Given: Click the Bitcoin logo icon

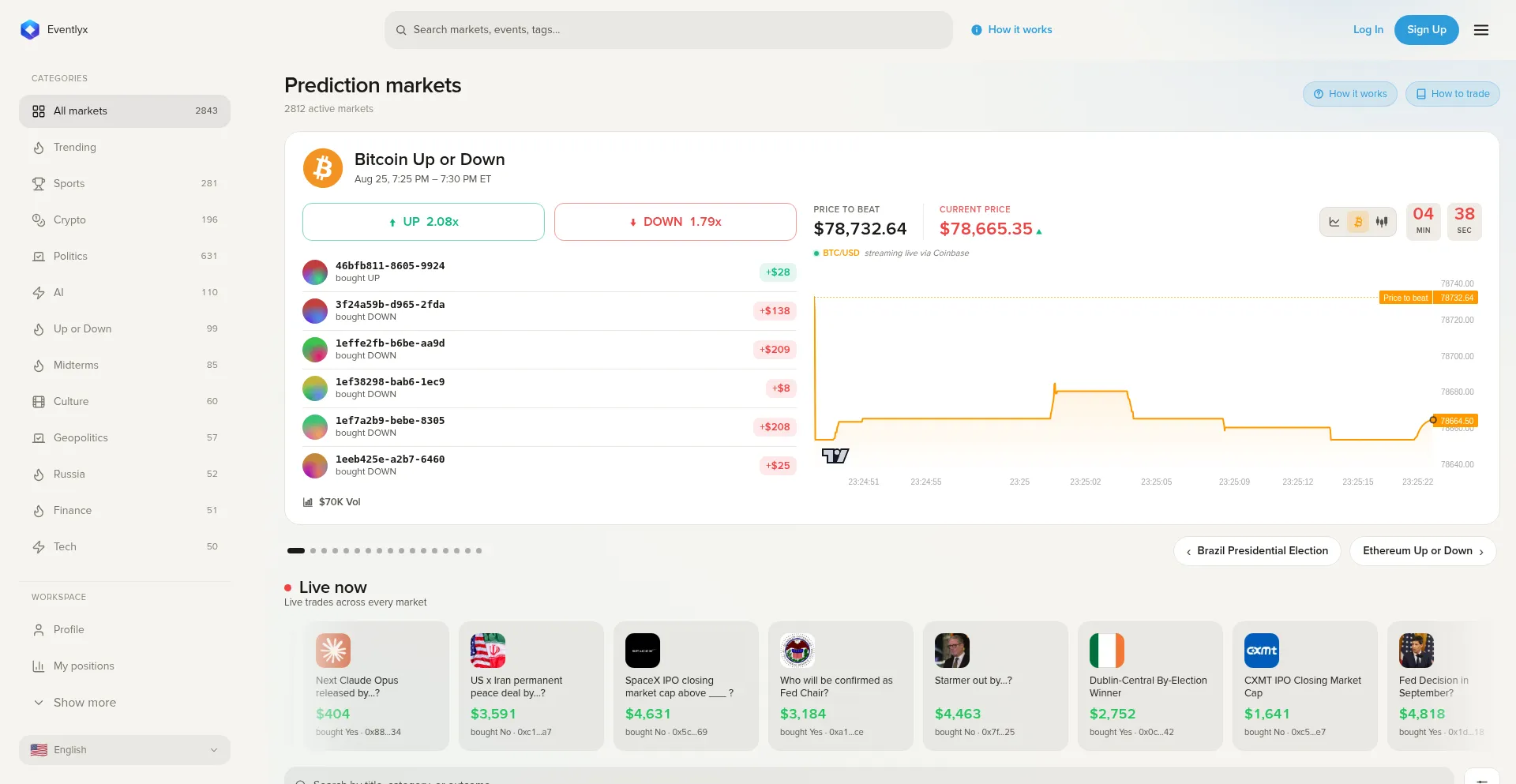Looking at the screenshot, I should click(x=323, y=168).
